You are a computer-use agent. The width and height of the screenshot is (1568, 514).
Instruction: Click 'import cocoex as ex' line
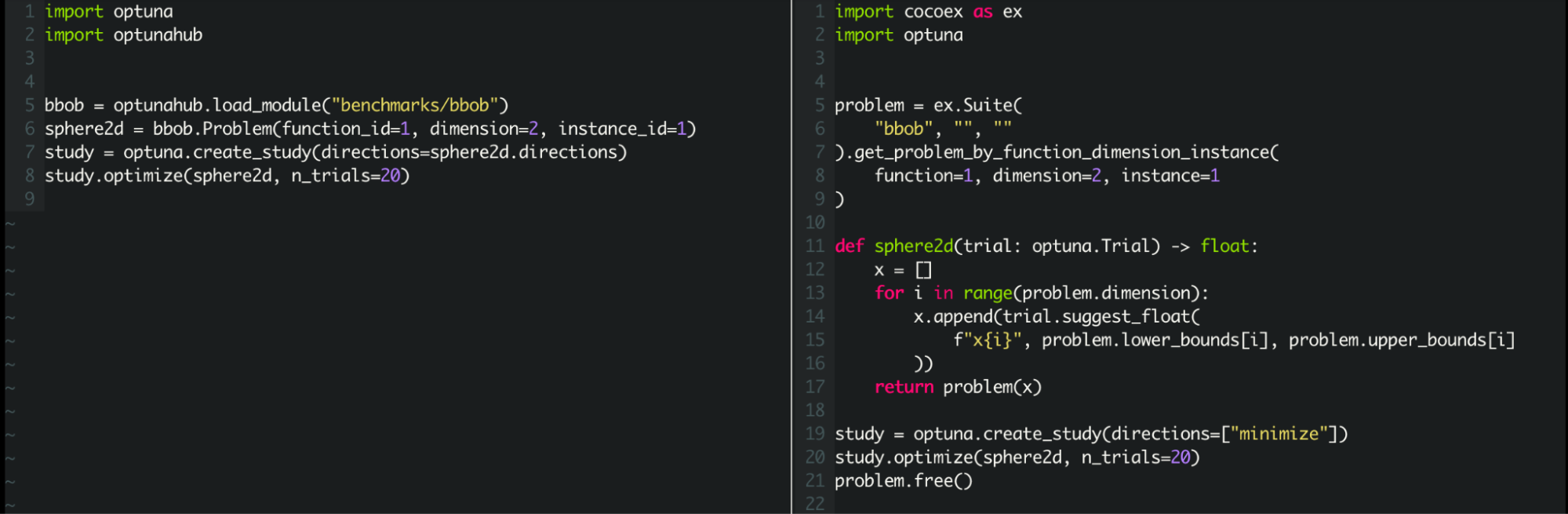929,12
